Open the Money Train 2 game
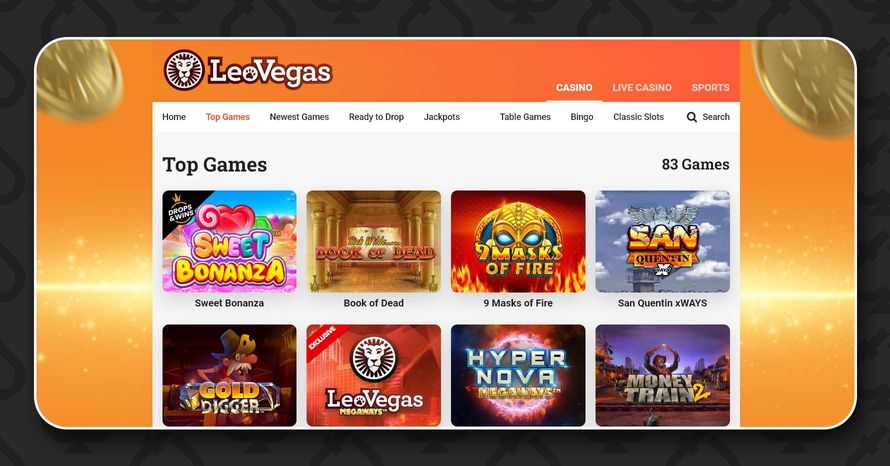 pos(662,375)
